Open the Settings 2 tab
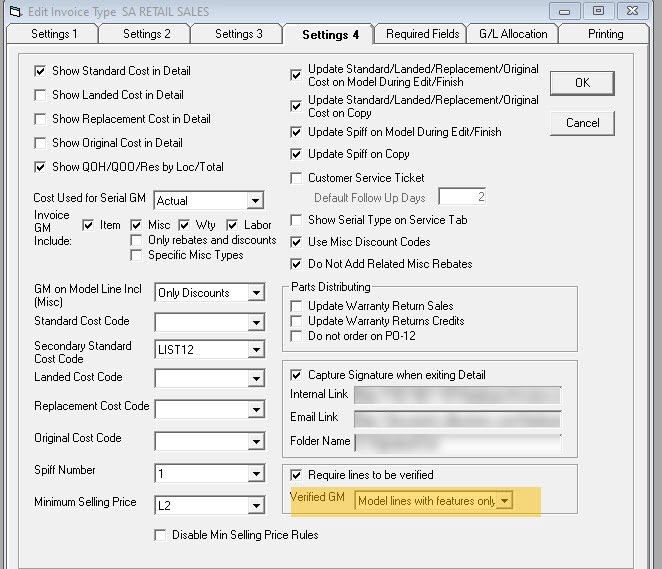This screenshot has height=569, width=662. coord(147,34)
